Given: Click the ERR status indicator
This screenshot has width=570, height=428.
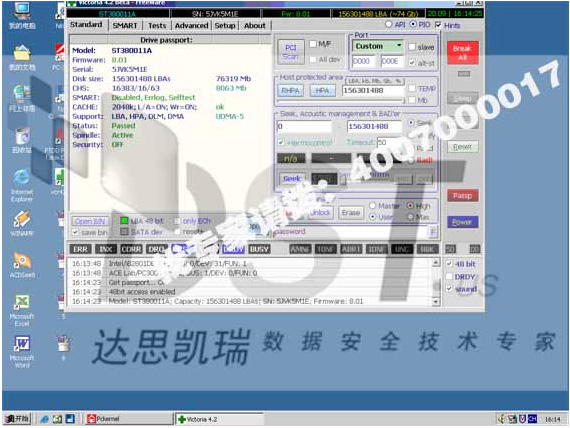Looking at the screenshot, I should [80, 249].
